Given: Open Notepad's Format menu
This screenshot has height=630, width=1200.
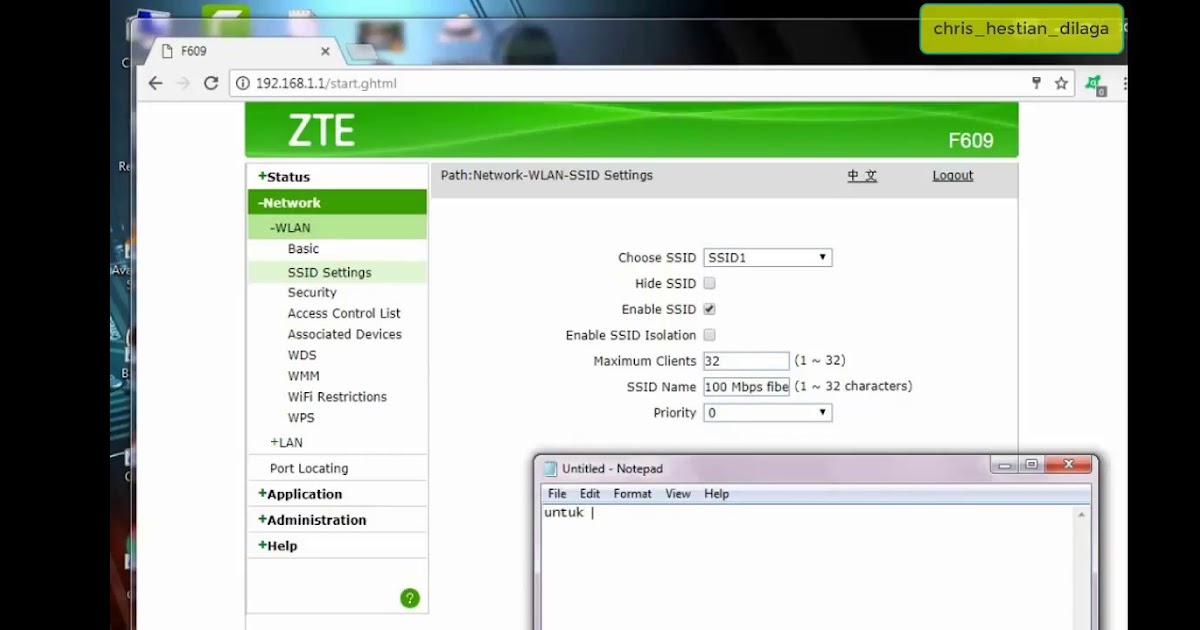Looking at the screenshot, I should tap(632, 494).
